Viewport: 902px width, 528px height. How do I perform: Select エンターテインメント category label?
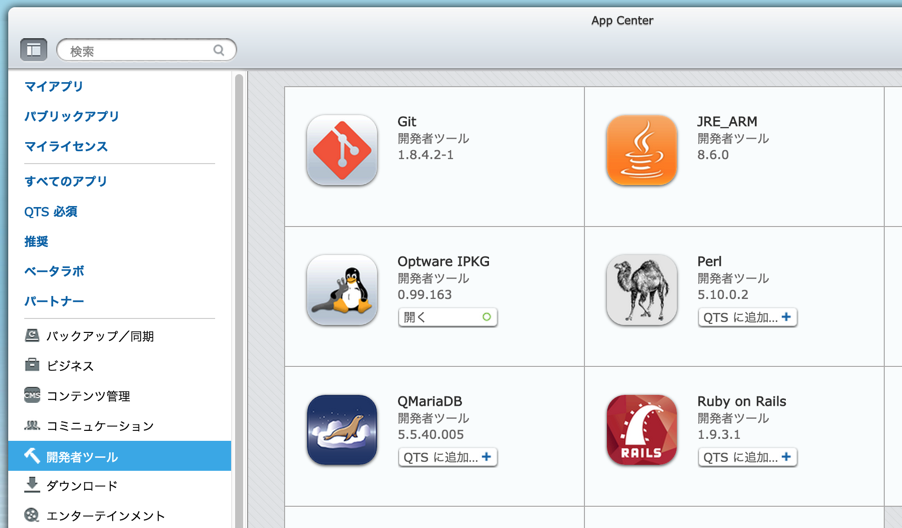[x=105, y=516]
